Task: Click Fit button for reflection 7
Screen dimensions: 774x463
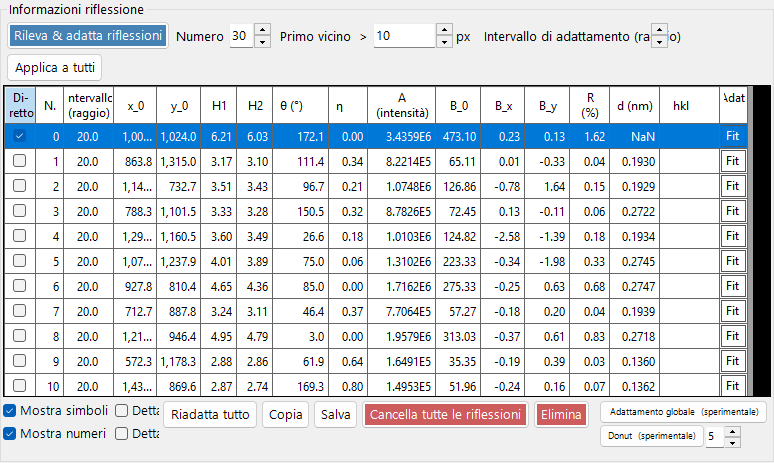Action: (x=733, y=311)
